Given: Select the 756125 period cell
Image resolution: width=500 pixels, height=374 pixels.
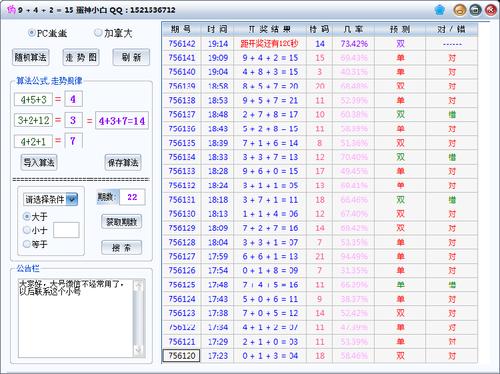Looking at the screenshot, I should pyautogui.click(x=182, y=285).
